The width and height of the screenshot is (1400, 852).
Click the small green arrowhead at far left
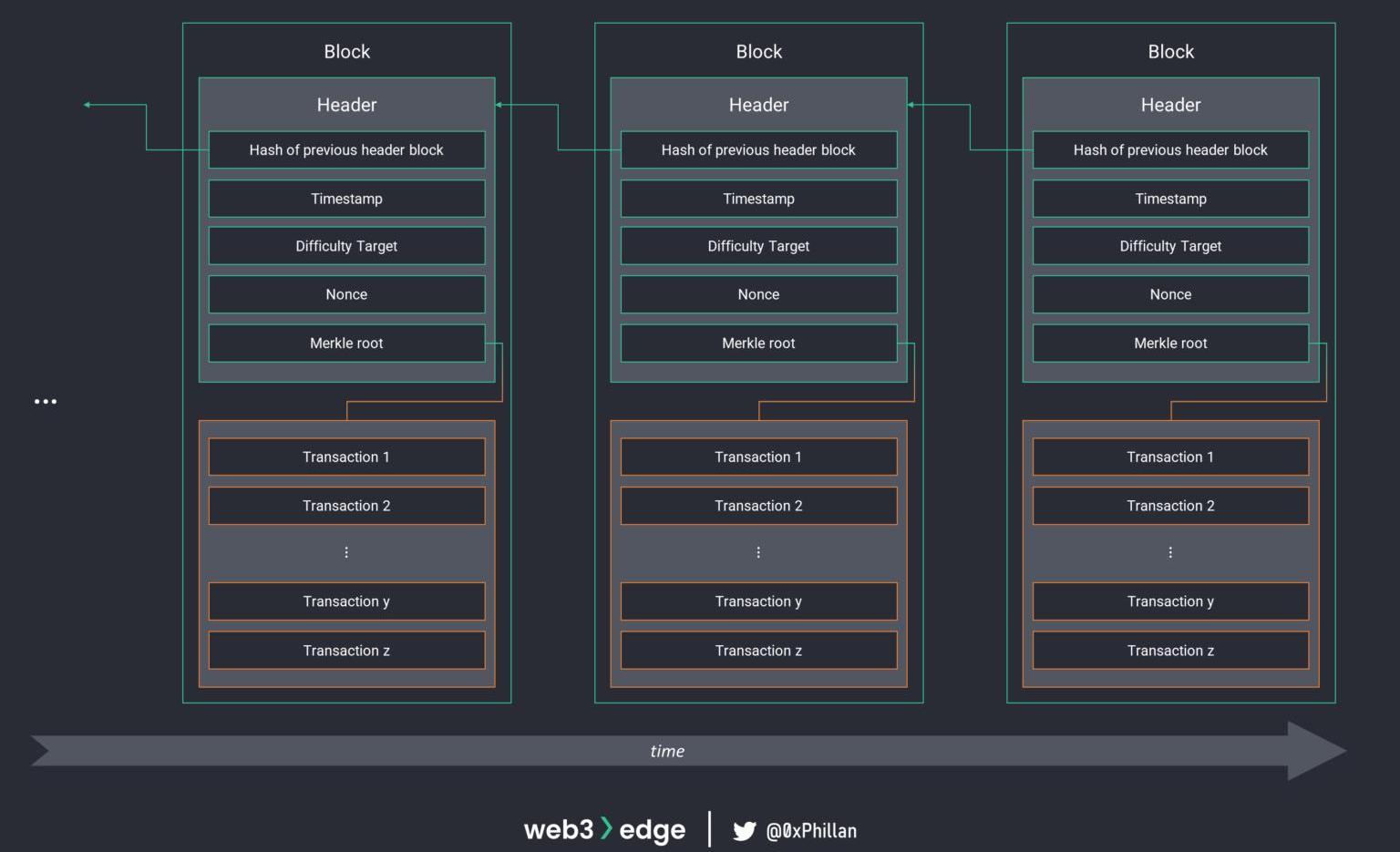[87, 105]
